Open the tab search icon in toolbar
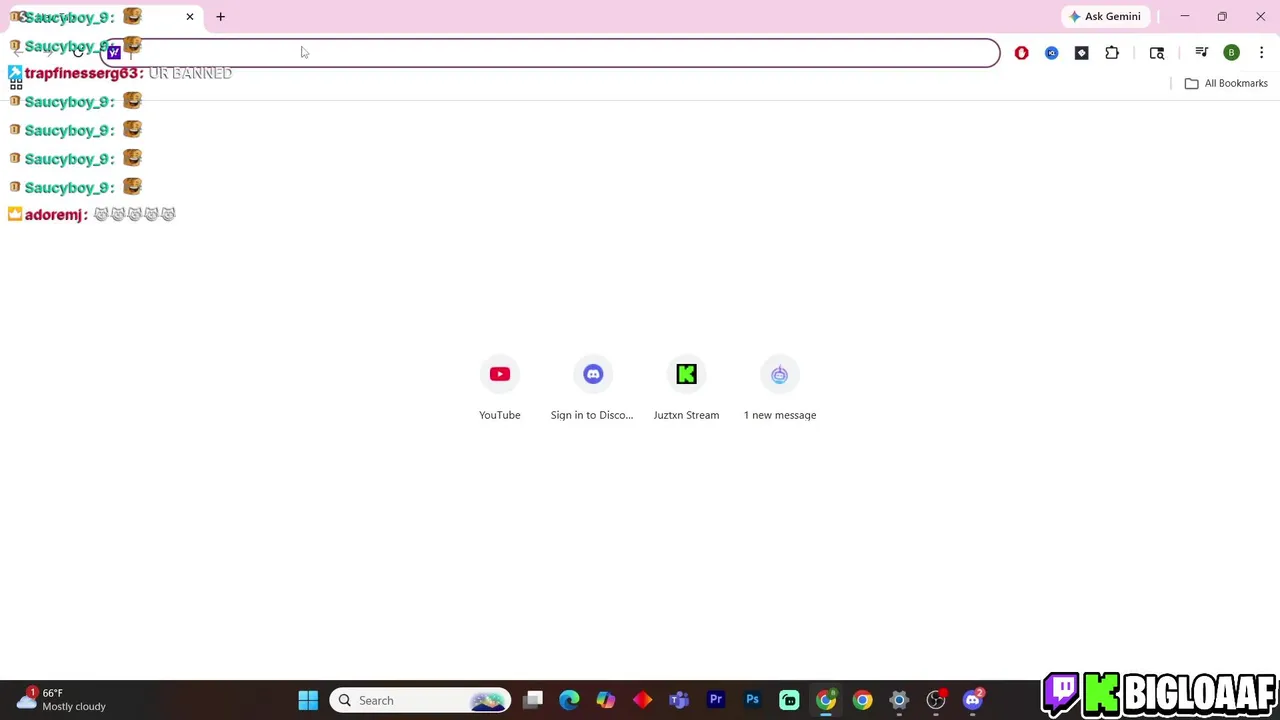 pyautogui.click(x=1157, y=53)
